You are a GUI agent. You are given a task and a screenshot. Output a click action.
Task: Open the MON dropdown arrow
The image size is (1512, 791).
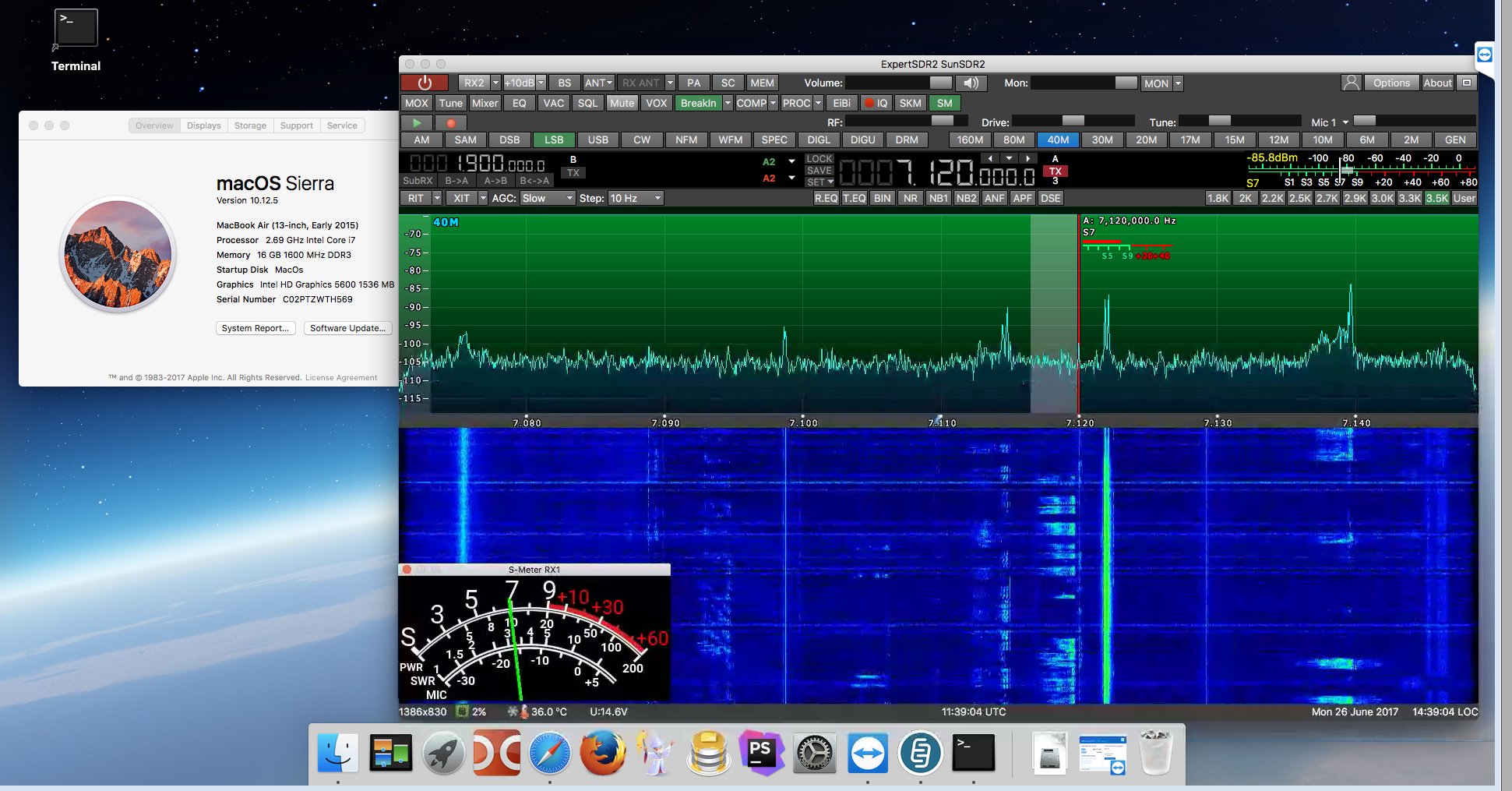[1178, 83]
